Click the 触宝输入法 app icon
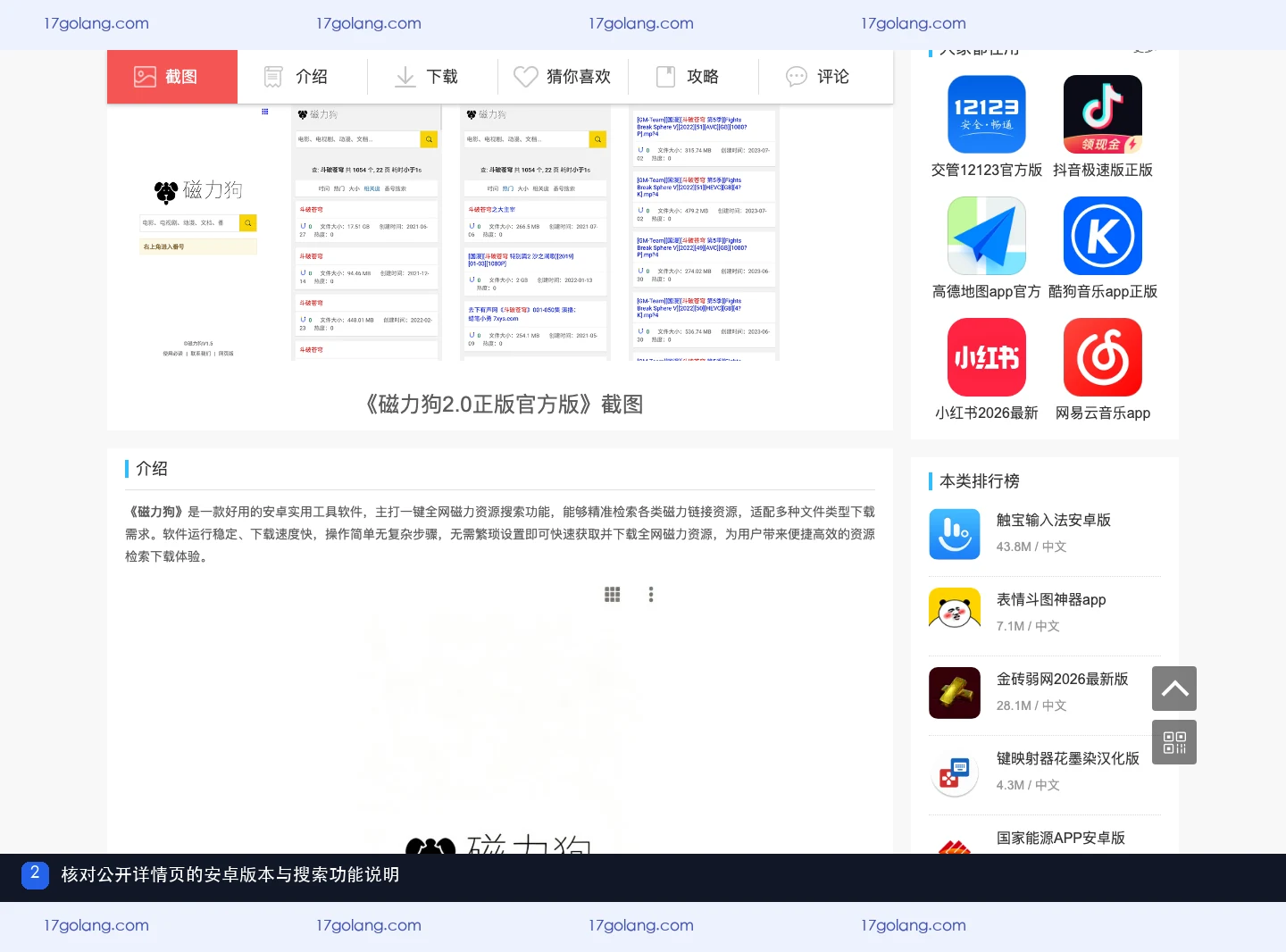 pos(955,534)
